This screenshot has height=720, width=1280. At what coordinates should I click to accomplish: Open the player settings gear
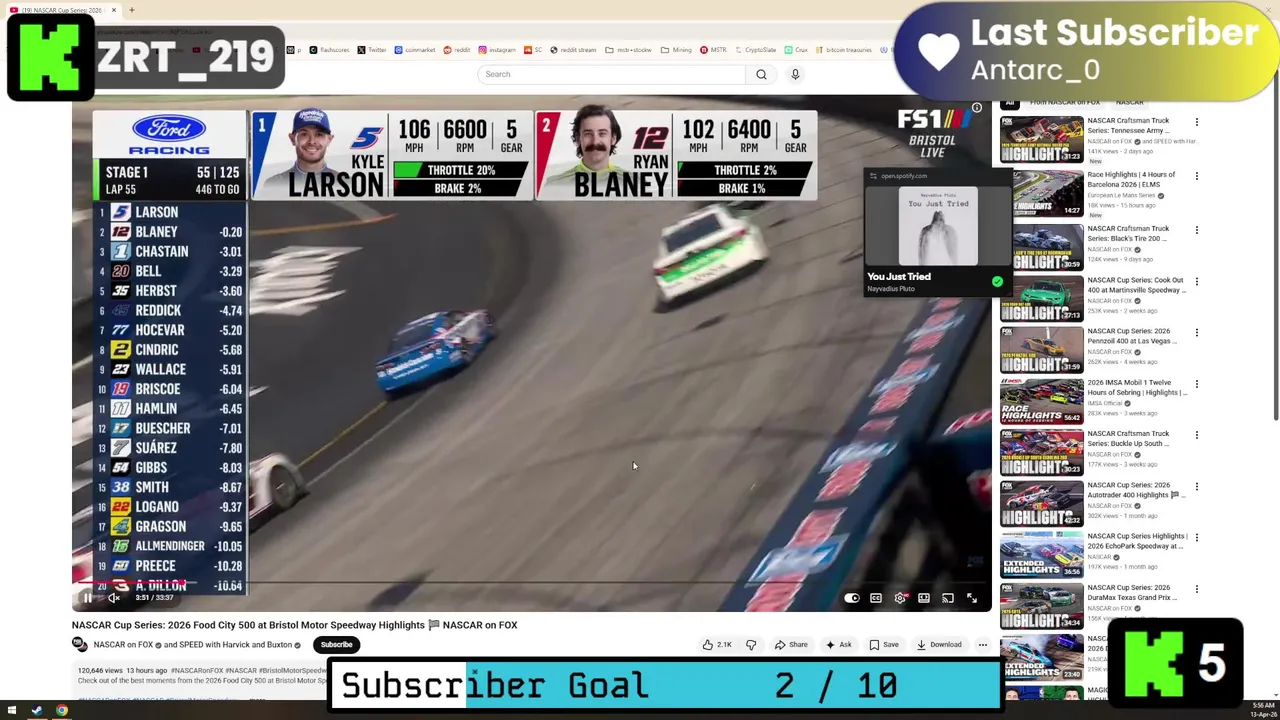(x=900, y=598)
